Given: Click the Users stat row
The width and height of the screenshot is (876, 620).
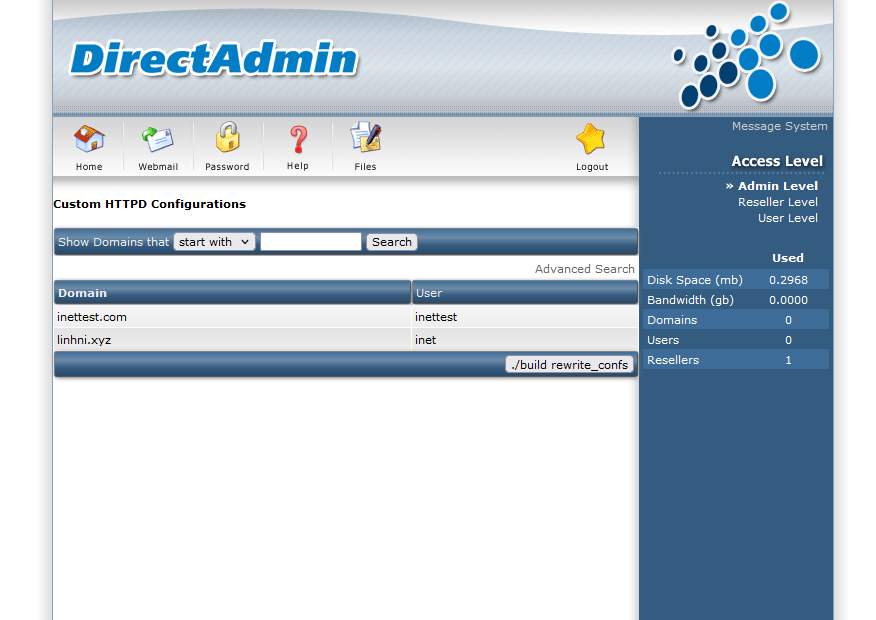Looking at the screenshot, I should point(736,340).
